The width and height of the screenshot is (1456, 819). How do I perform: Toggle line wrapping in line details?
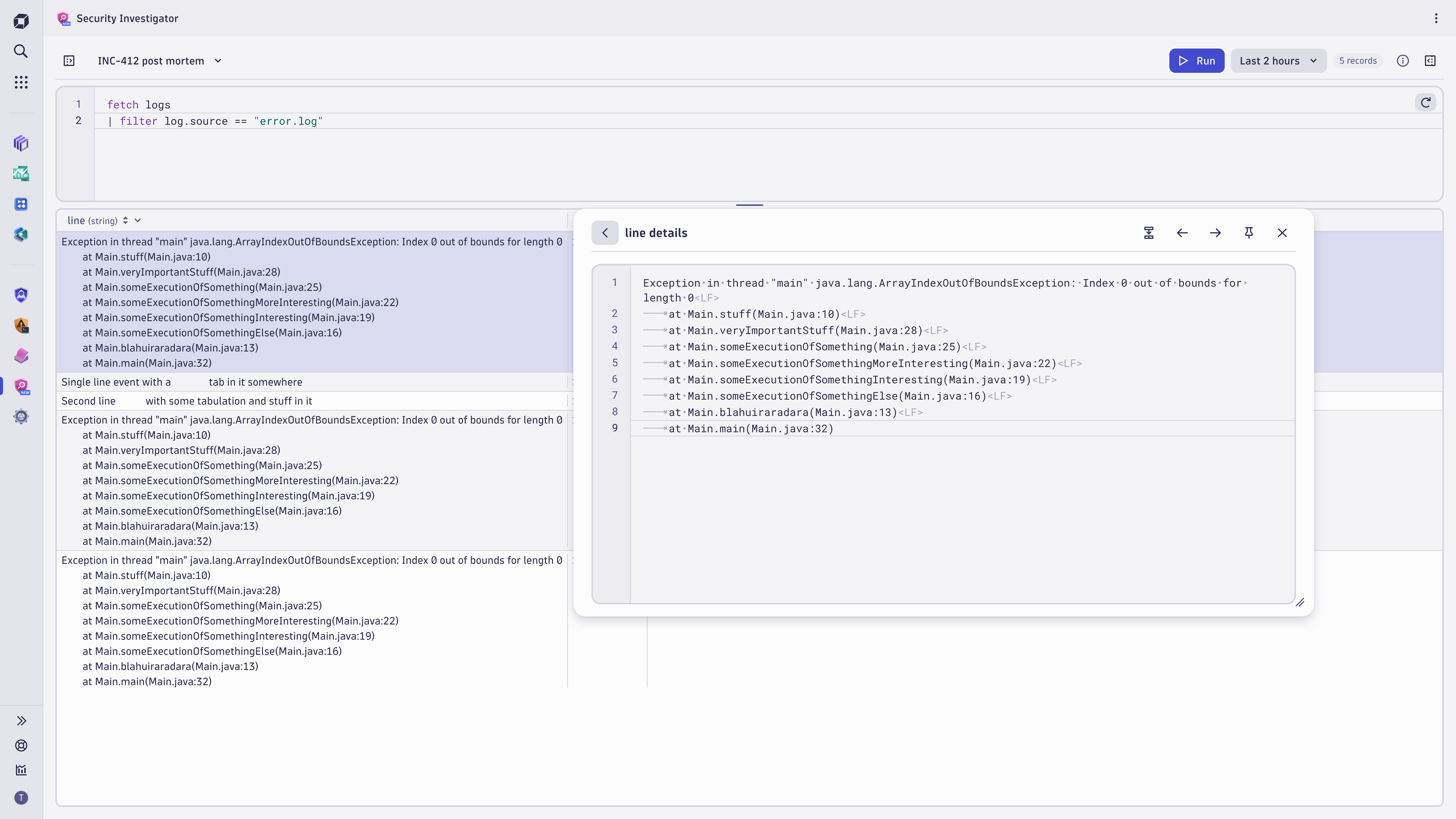coord(1148,232)
